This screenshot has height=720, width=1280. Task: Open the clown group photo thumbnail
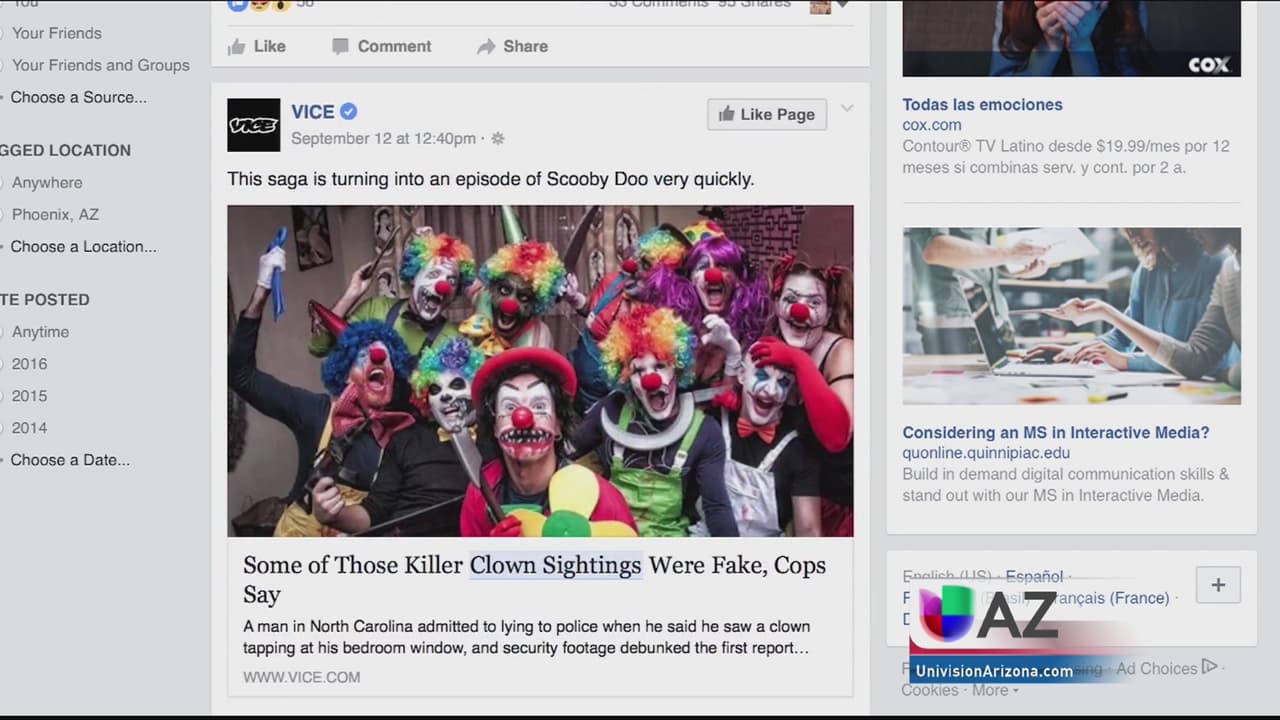pyautogui.click(x=540, y=371)
